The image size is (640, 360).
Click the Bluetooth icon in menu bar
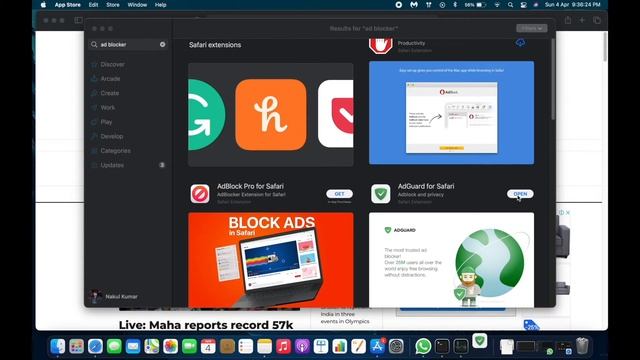click(x=455, y=5)
